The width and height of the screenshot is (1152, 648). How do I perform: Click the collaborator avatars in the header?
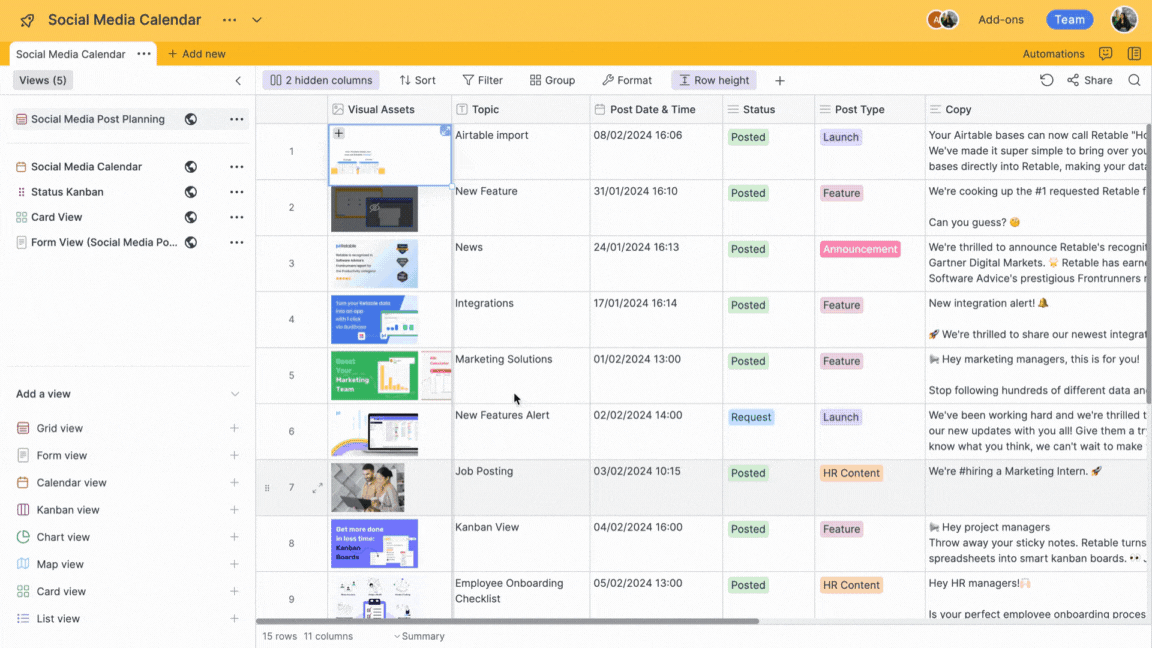point(943,20)
